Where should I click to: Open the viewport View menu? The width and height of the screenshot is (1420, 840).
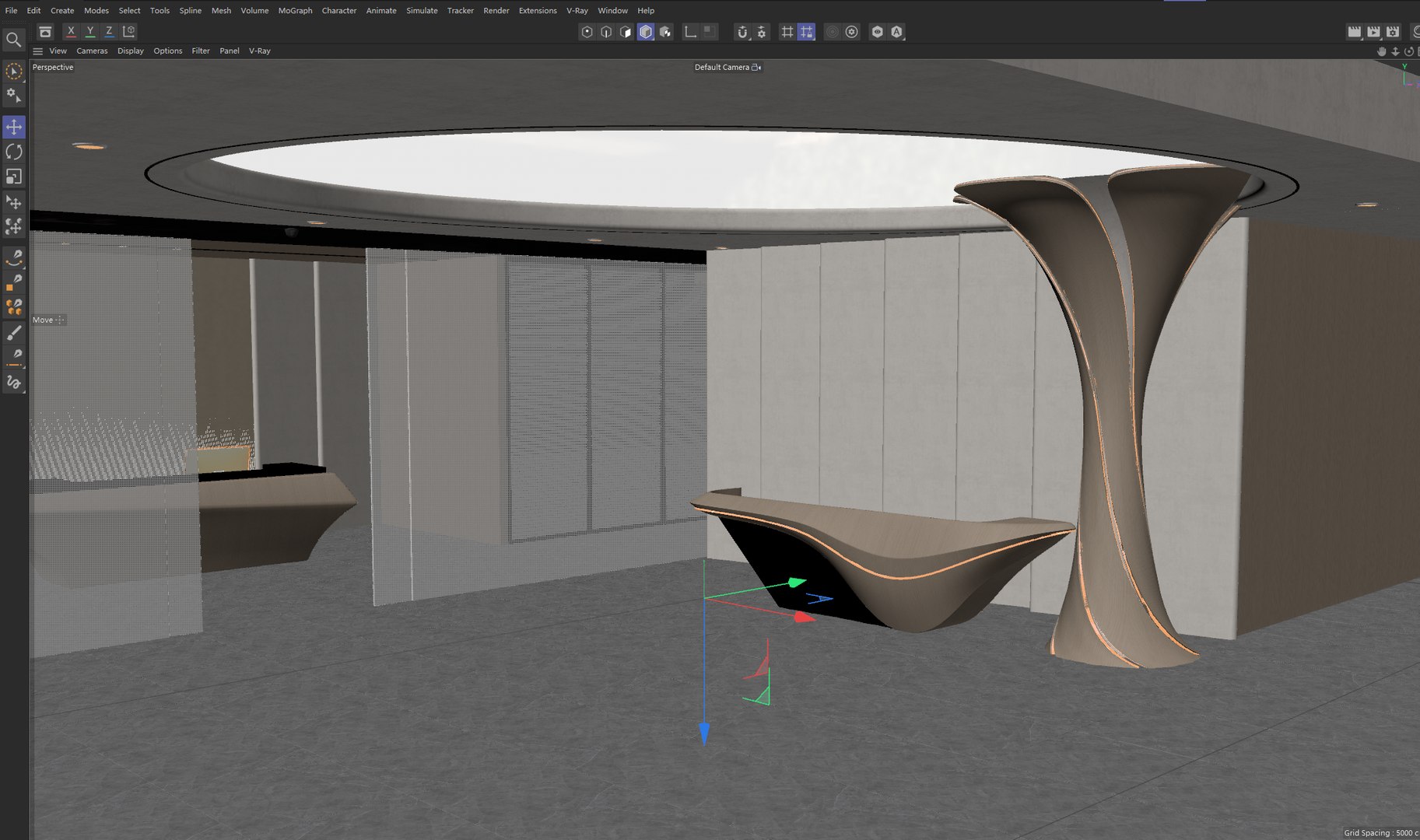click(x=58, y=51)
